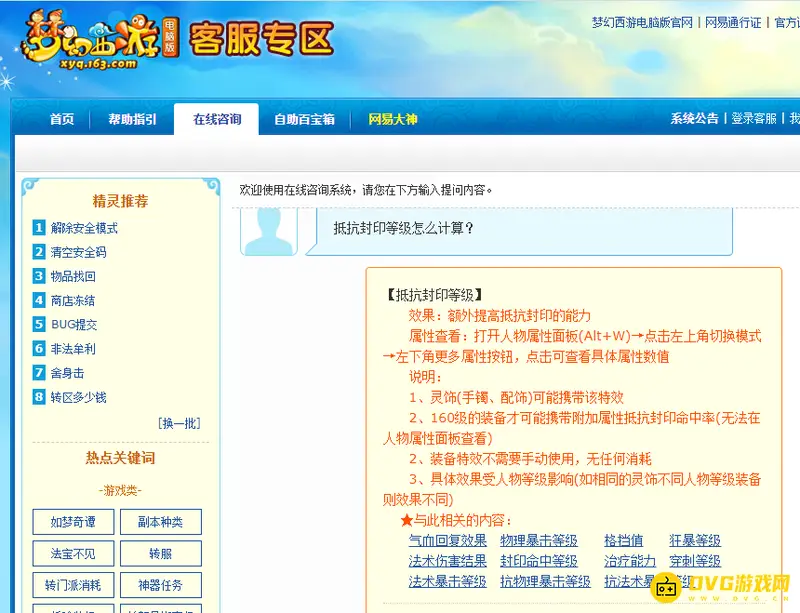Screen dimensions: 800x613
Task: Select recommendation 2 清空安全码
Action: (x=79, y=252)
